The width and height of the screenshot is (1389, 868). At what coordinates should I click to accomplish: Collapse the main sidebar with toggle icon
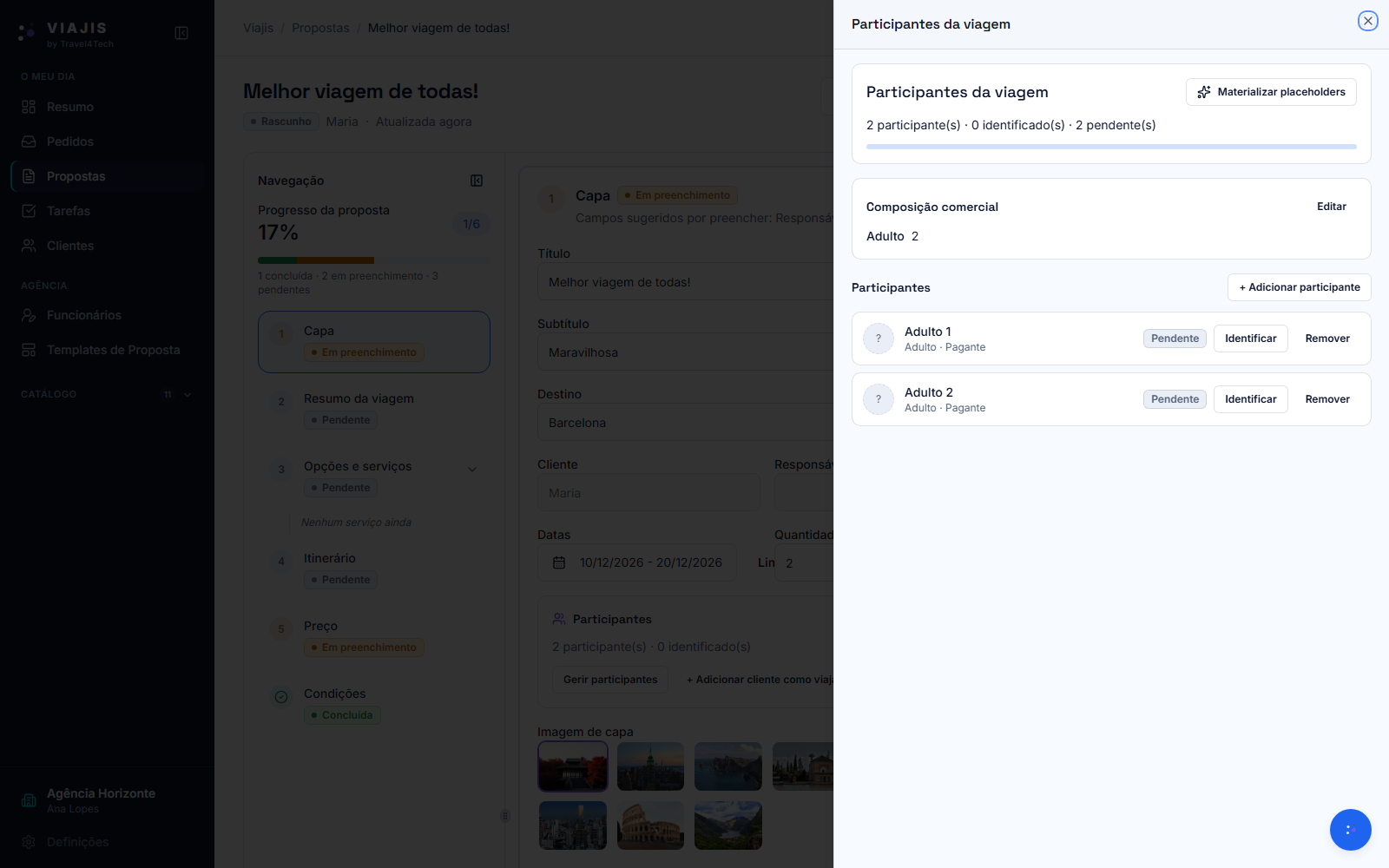(181, 33)
